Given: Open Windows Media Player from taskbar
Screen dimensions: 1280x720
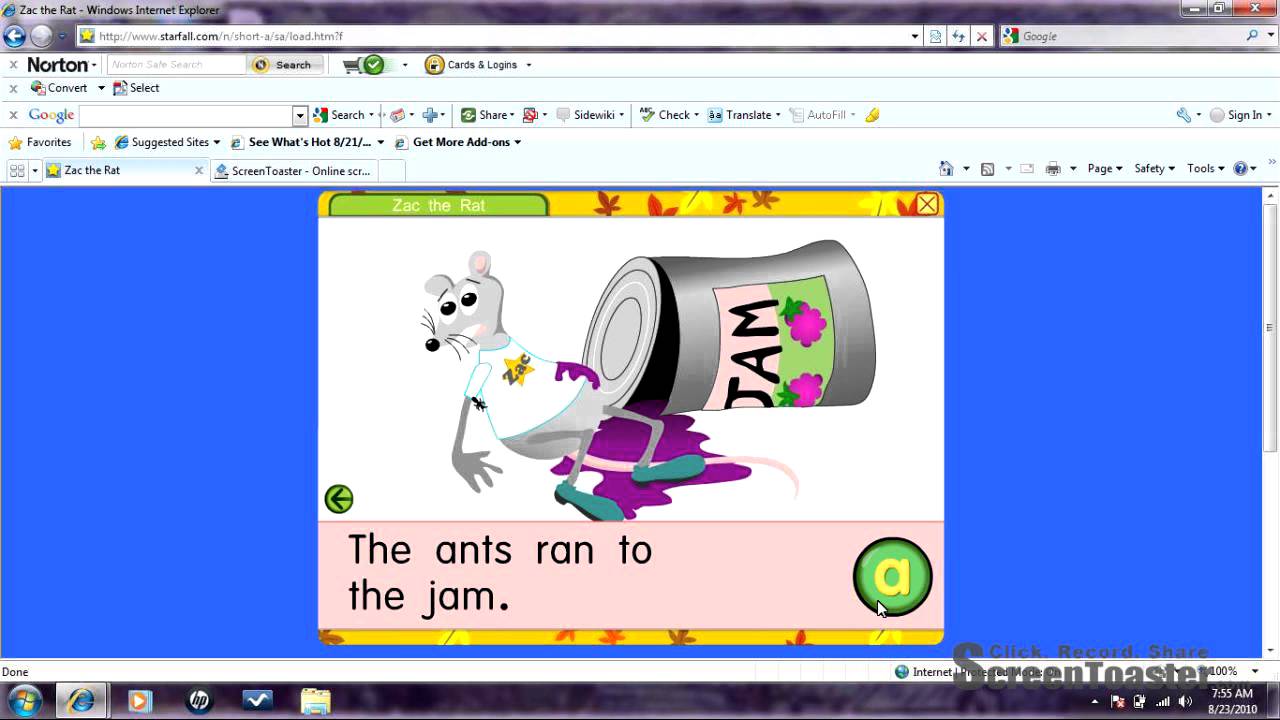Looking at the screenshot, I should coord(140,700).
